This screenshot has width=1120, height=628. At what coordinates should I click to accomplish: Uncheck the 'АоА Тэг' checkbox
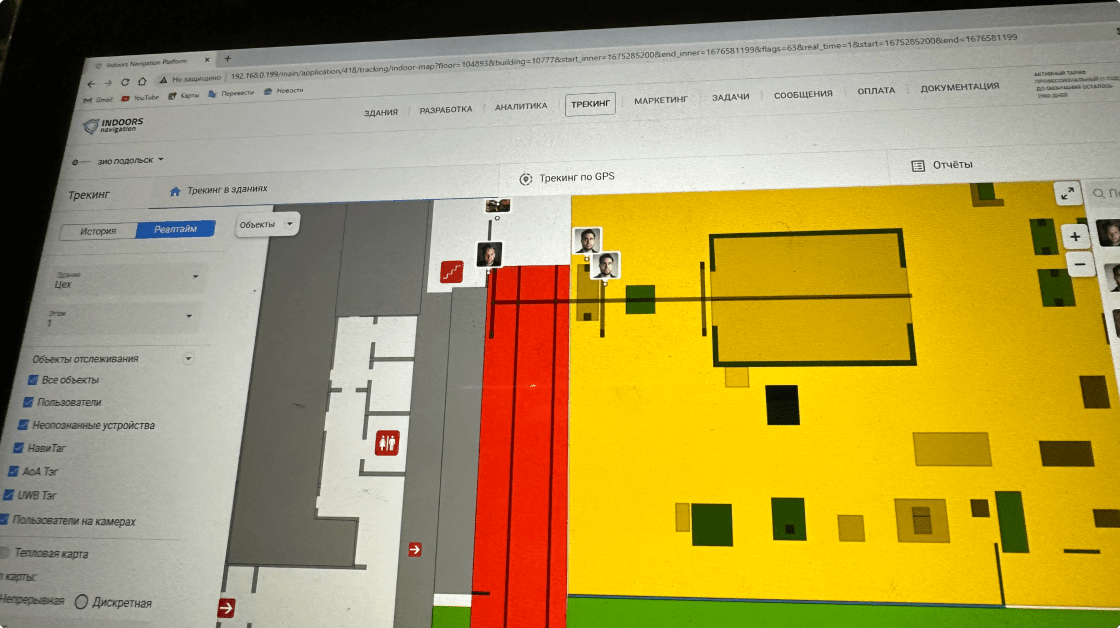[x=13, y=471]
